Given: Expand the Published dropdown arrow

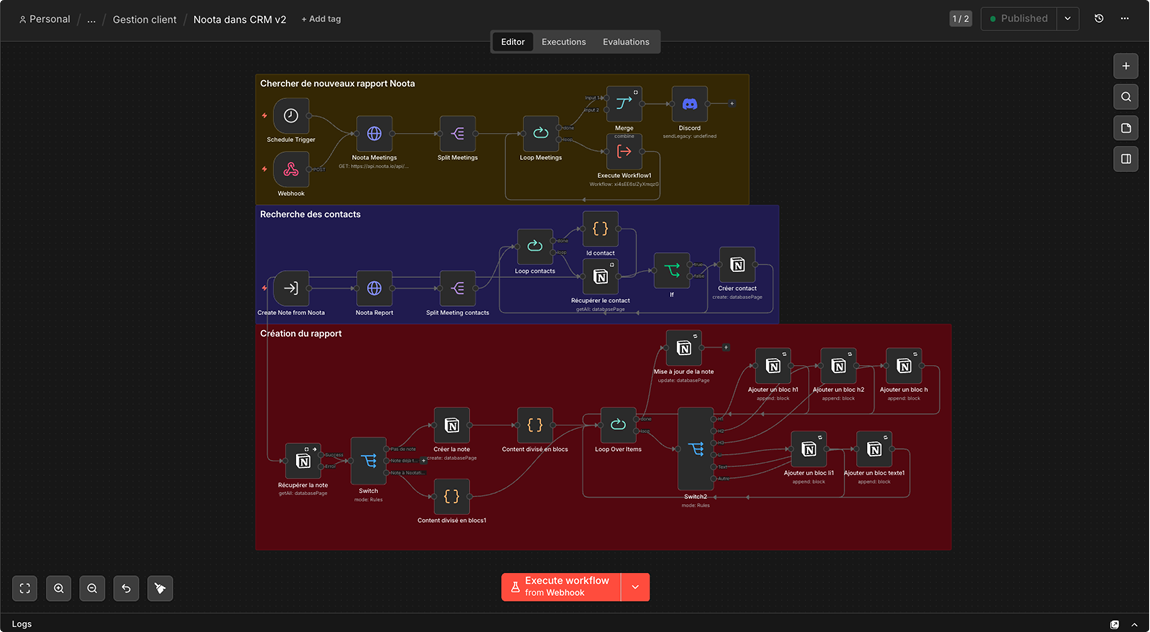Looking at the screenshot, I should [1068, 18].
